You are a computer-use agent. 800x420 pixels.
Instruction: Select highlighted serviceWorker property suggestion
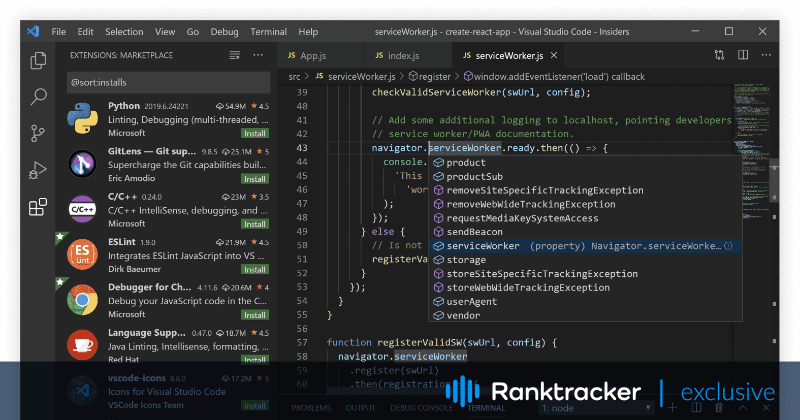pos(585,246)
